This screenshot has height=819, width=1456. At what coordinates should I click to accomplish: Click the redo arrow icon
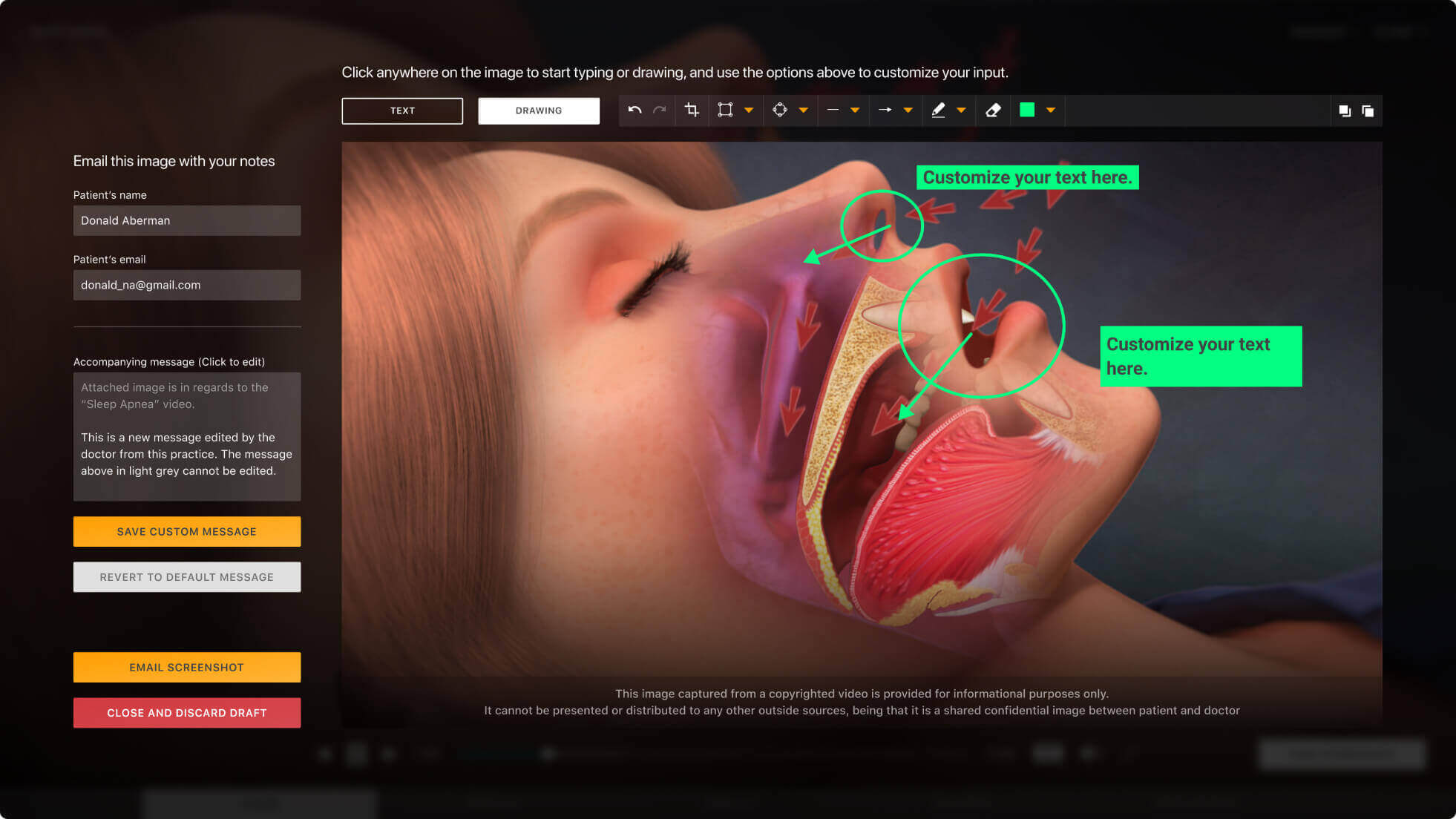[x=659, y=111]
